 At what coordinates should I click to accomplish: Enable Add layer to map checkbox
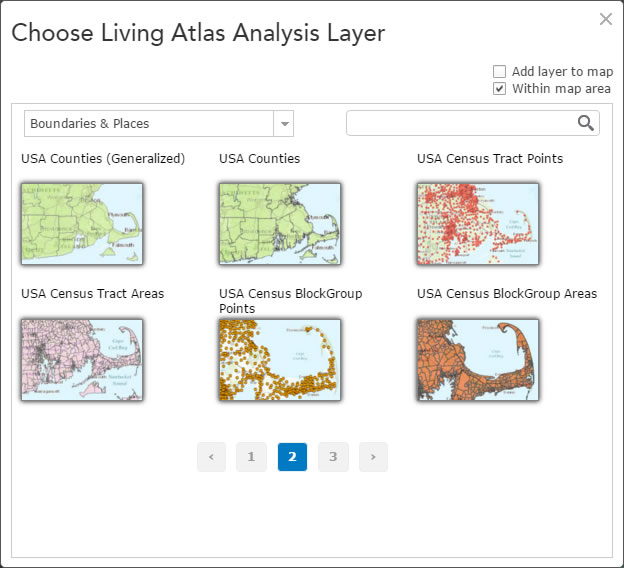click(x=499, y=72)
